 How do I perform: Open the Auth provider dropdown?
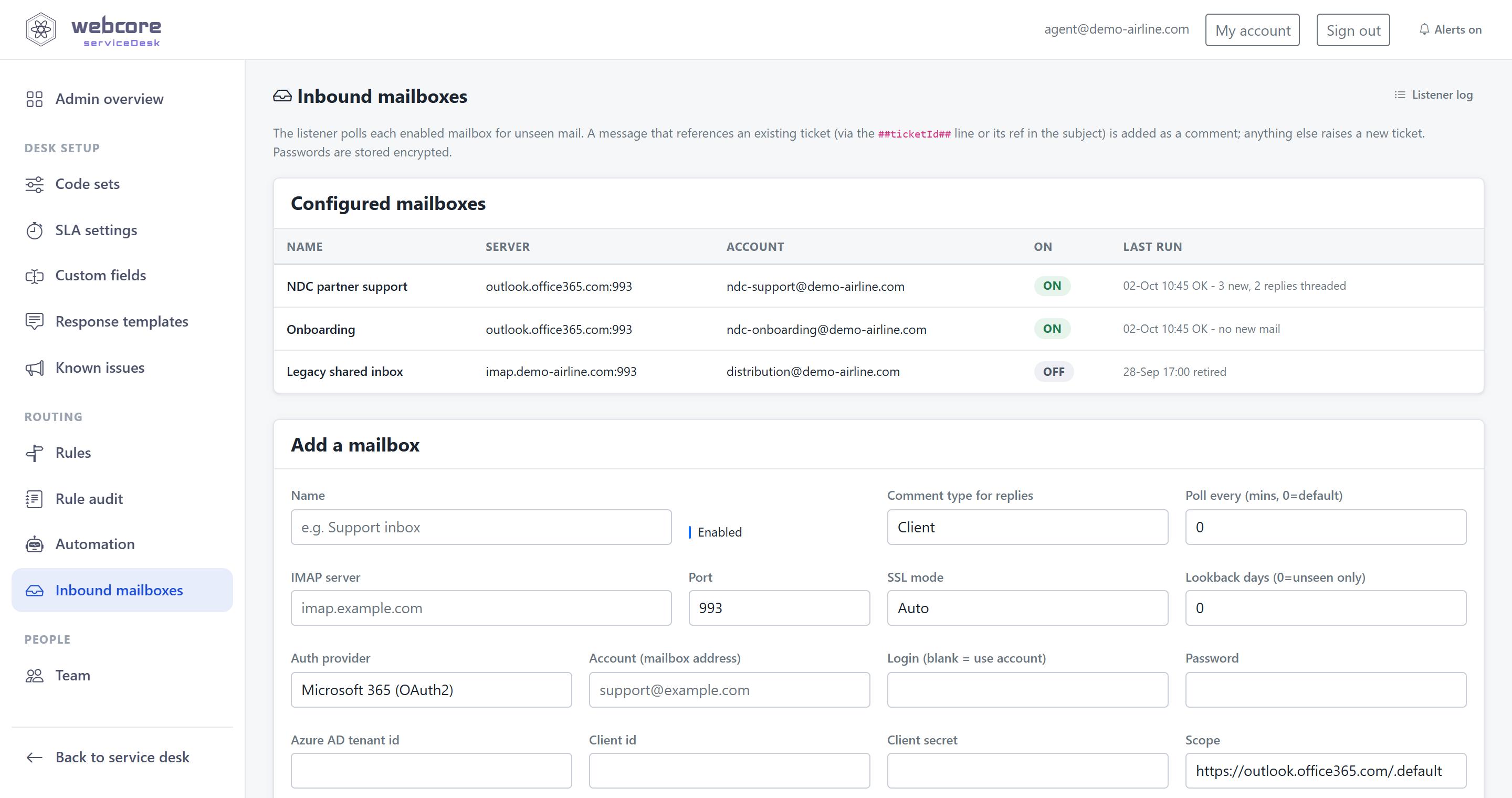tap(431, 690)
